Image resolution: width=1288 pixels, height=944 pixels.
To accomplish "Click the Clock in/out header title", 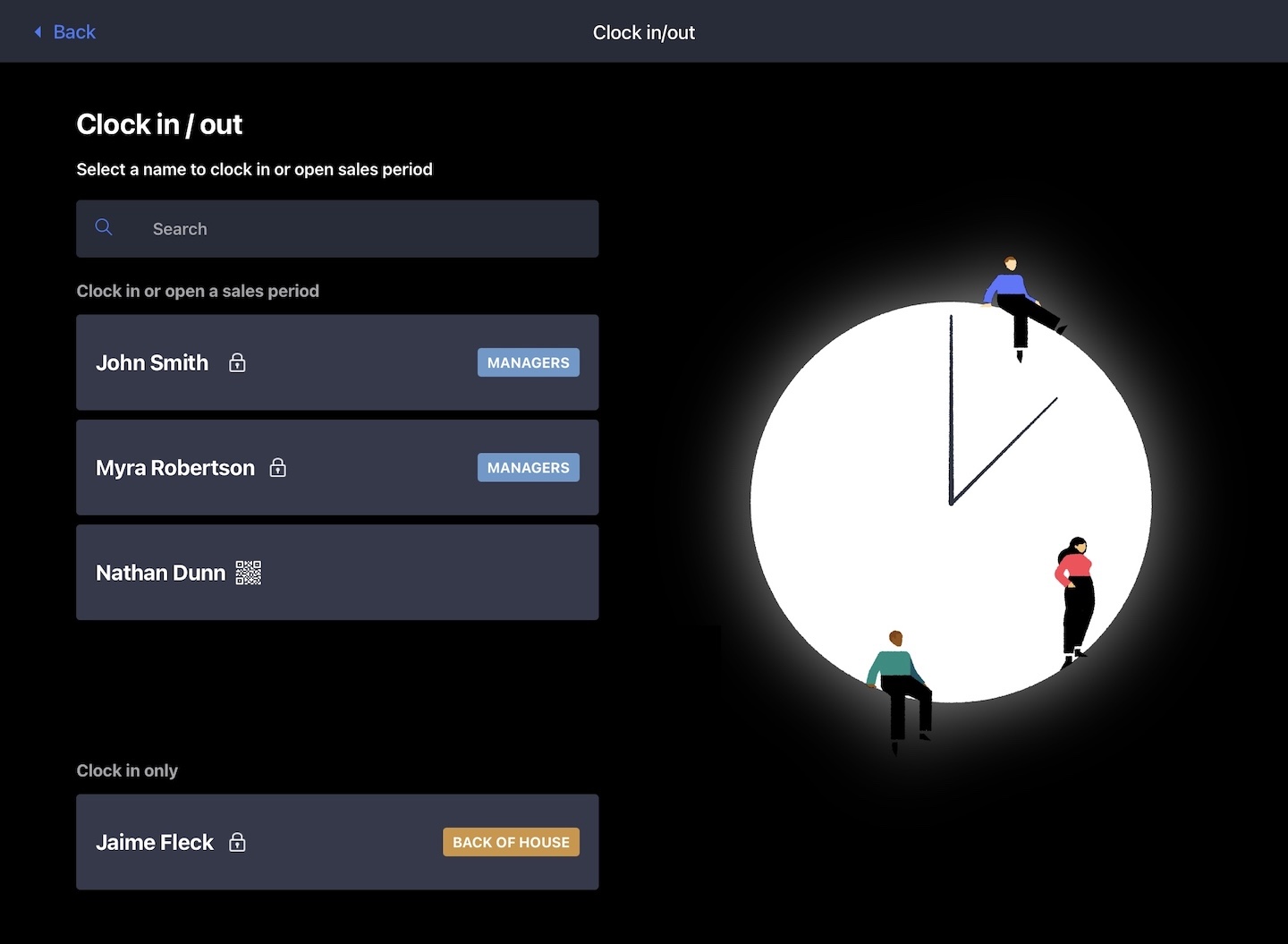I will click(x=643, y=32).
